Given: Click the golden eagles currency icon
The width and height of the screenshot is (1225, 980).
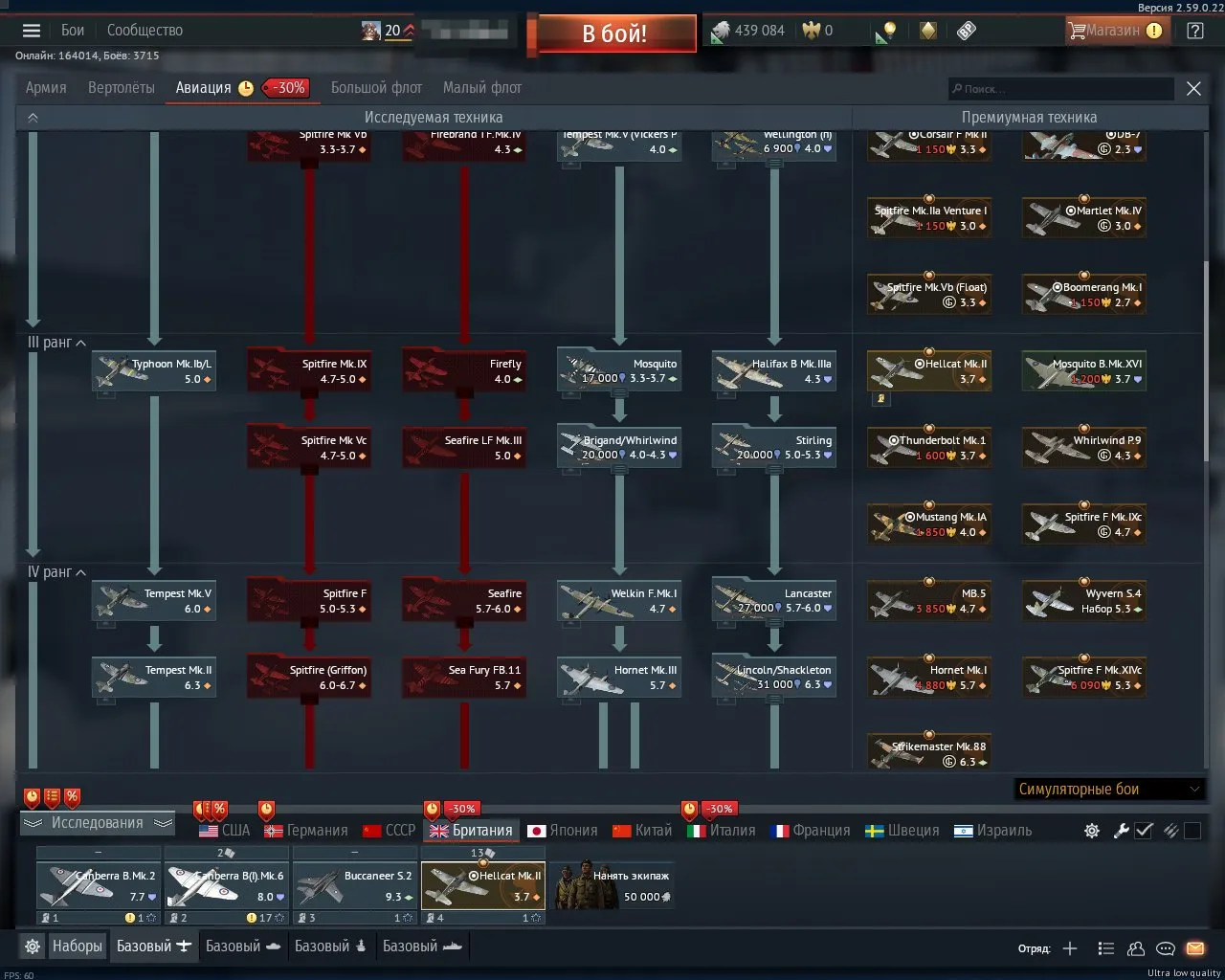Looking at the screenshot, I should coord(812,31).
